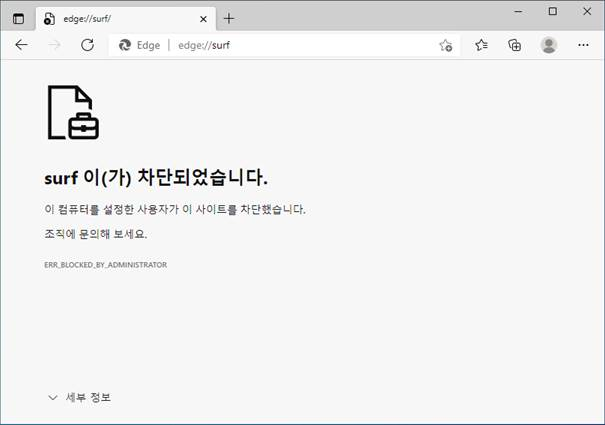Open the Favorites list

tap(481, 45)
